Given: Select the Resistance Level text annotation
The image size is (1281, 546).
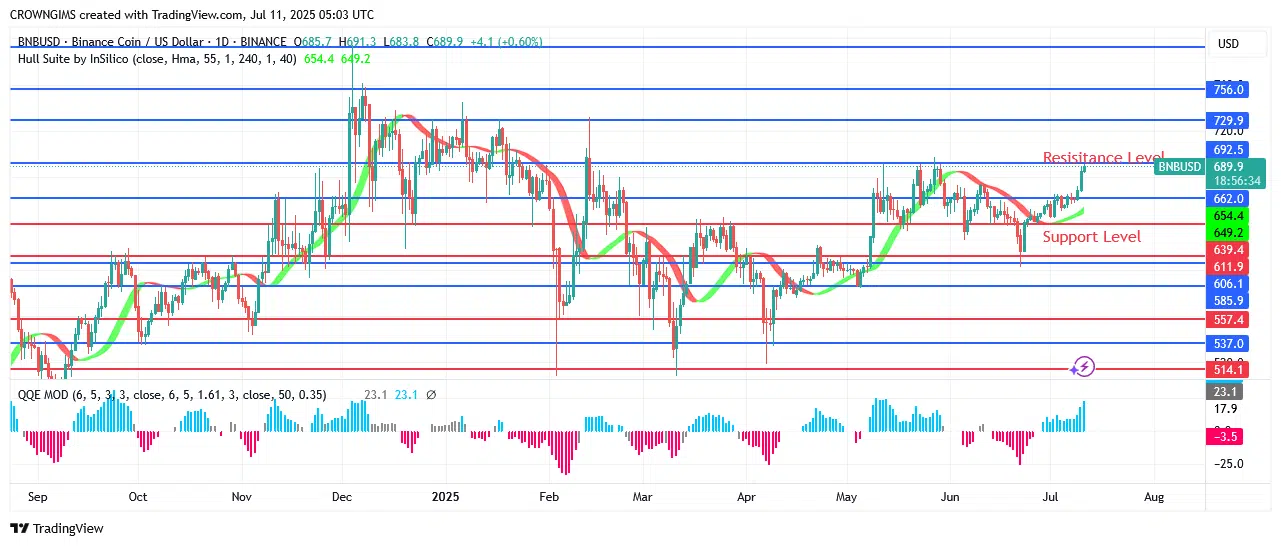Looking at the screenshot, I should click(1103, 158).
